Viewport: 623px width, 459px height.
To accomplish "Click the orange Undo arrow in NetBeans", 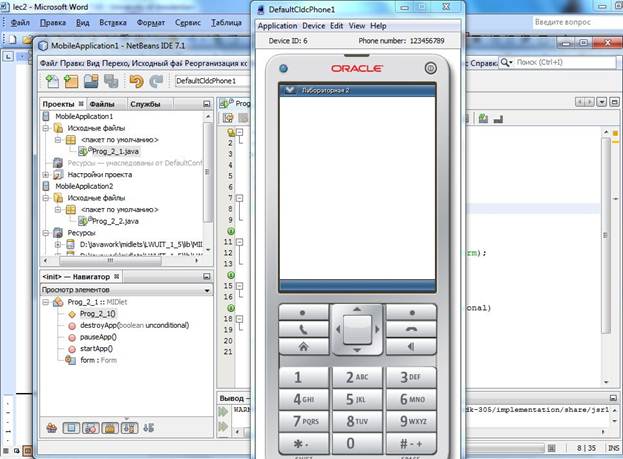I will pyautogui.click(x=136, y=81).
